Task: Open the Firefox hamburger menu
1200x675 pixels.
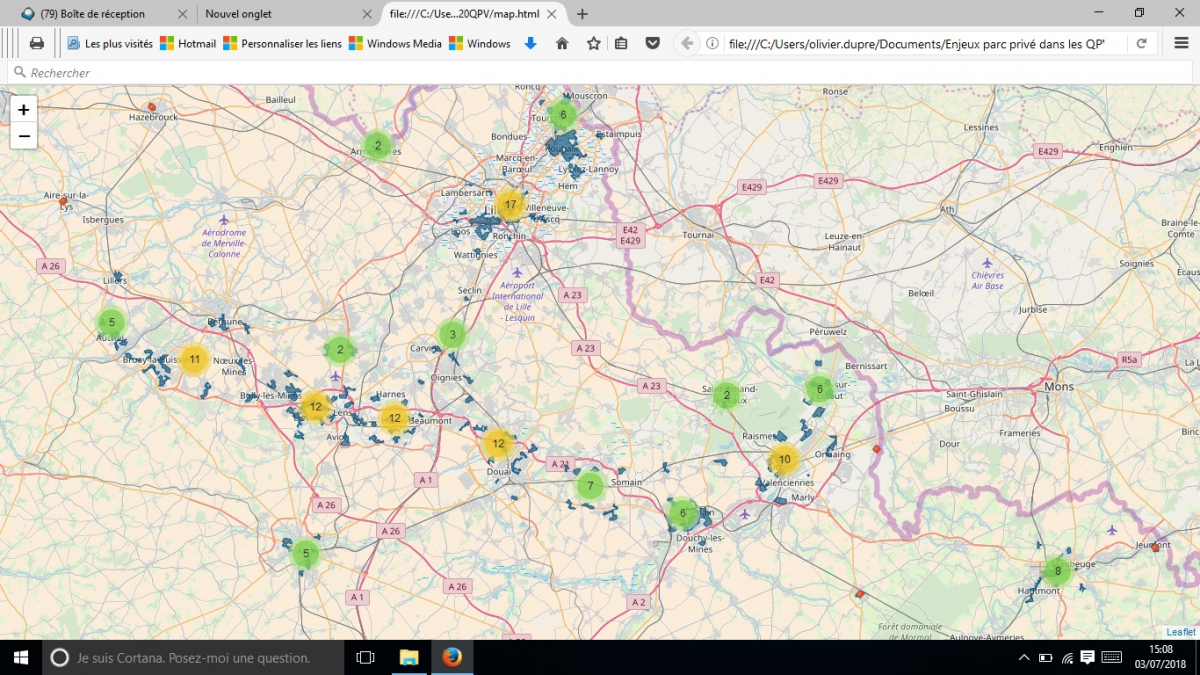Action: (x=1181, y=43)
